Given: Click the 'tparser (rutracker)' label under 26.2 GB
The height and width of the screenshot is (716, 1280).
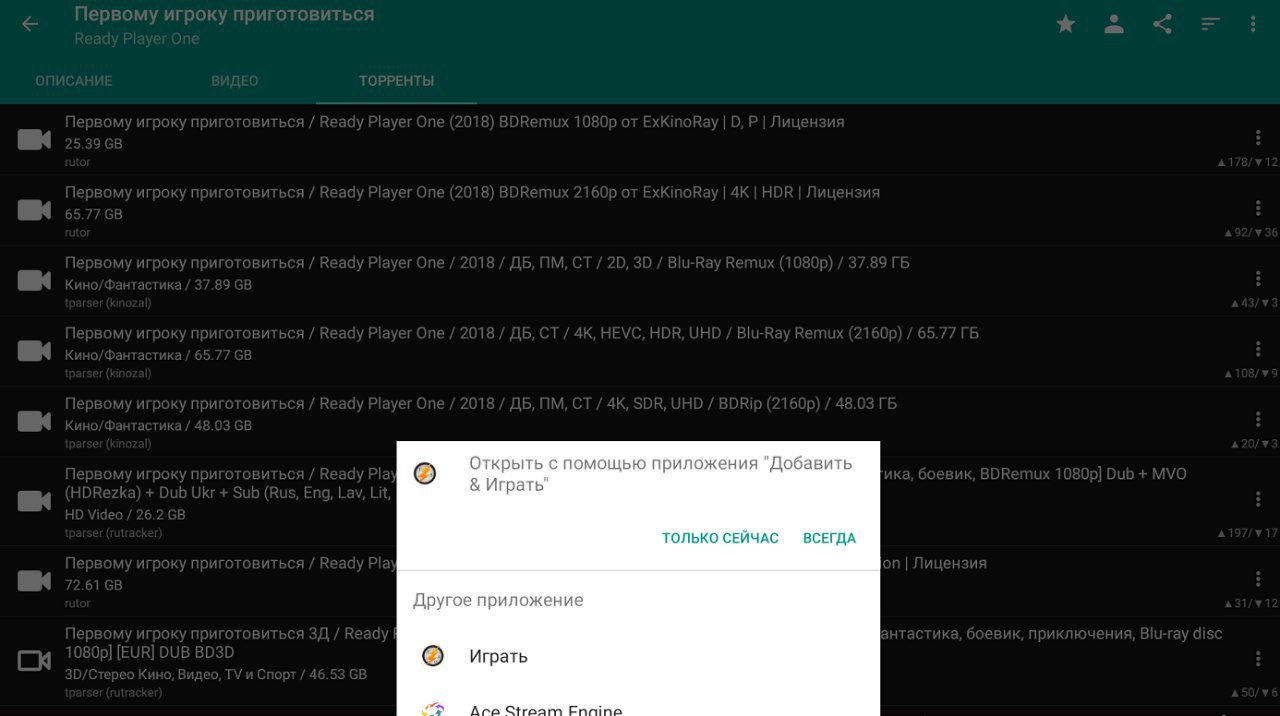Looking at the screenshot, I should pyautogui.click(x=113, y=533).
